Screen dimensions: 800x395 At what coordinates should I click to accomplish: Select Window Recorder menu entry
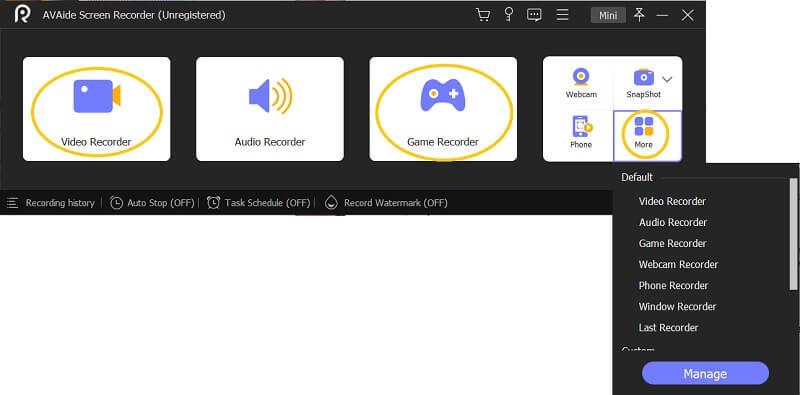(x=677, y=306)
